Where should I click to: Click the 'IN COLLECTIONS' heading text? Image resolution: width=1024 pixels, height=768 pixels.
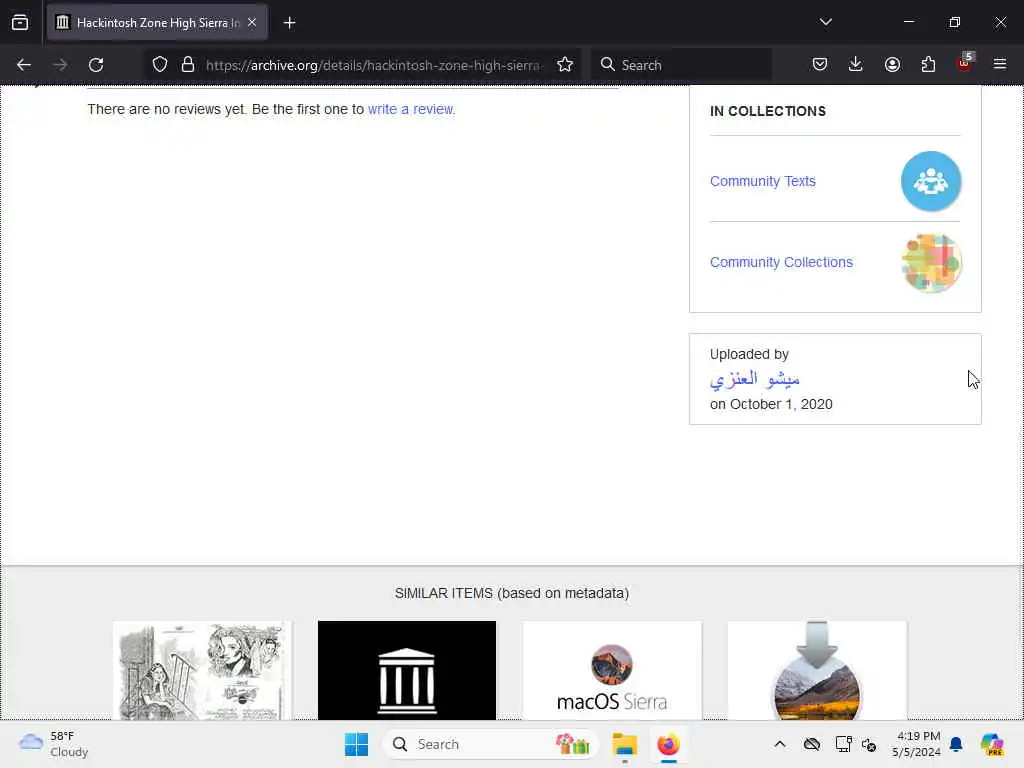[768, 111]
